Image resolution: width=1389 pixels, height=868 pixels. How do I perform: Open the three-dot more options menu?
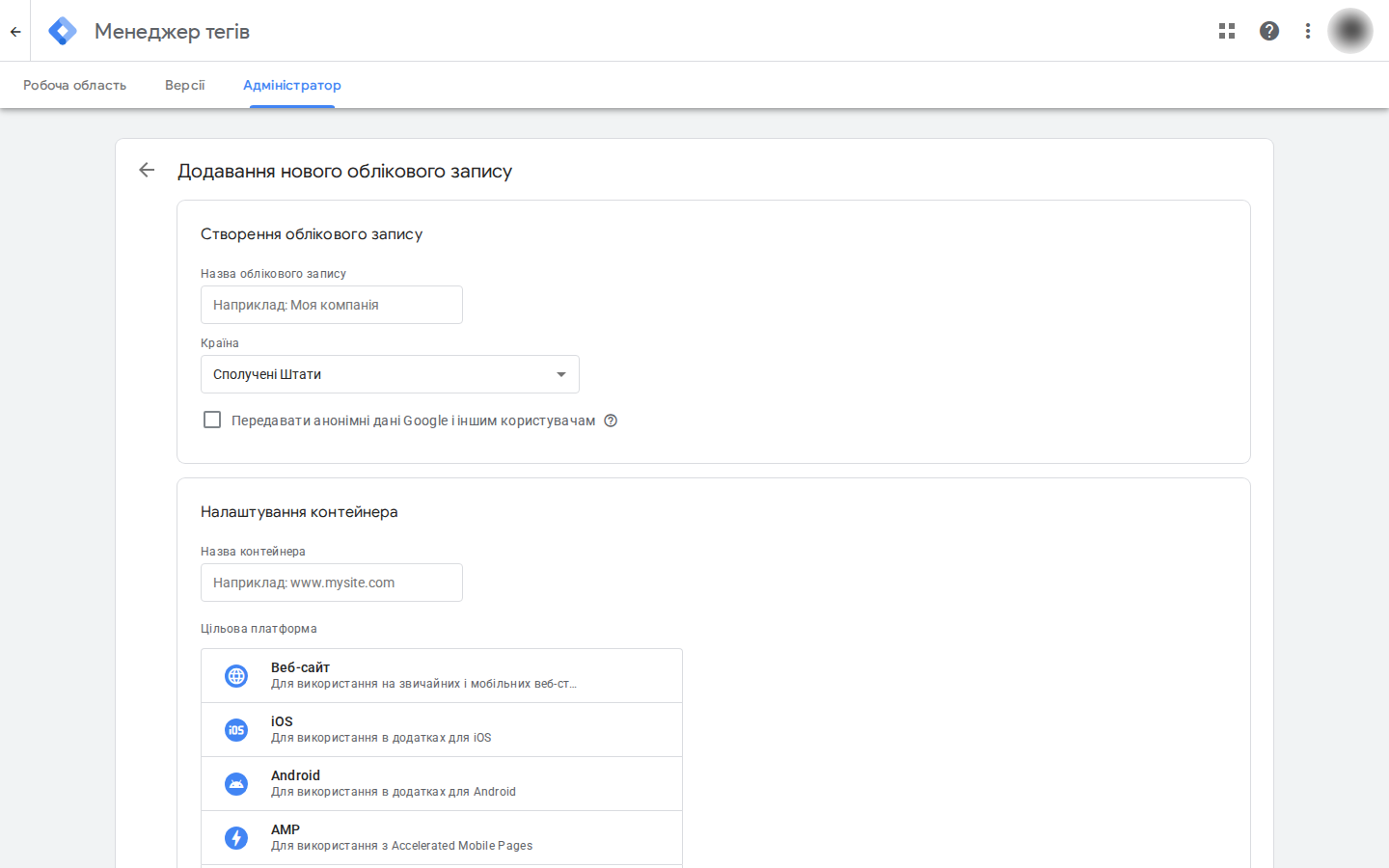(1308, 31)
